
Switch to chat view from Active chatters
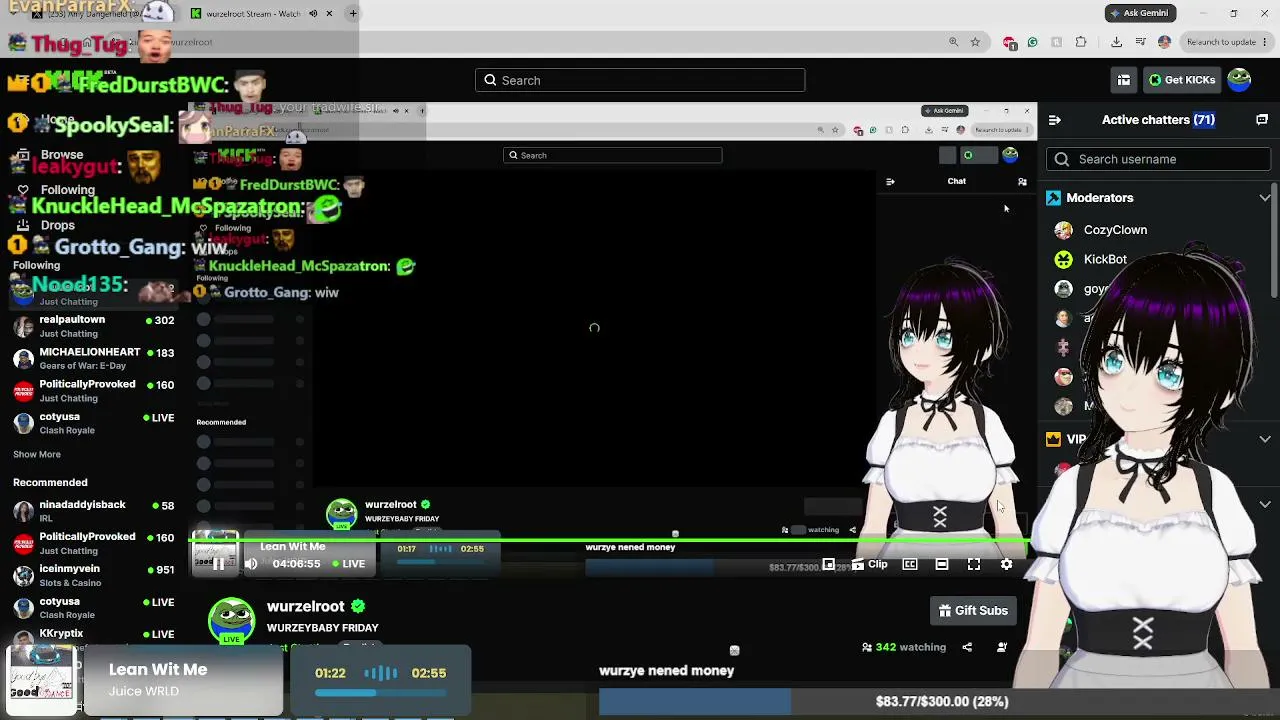(x=1262, y=120)
